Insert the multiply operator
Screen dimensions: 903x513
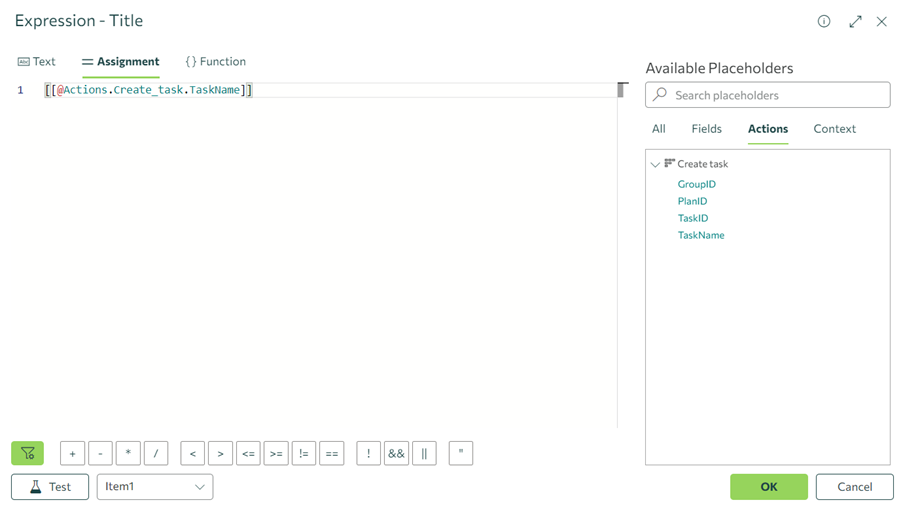(128, 454)
